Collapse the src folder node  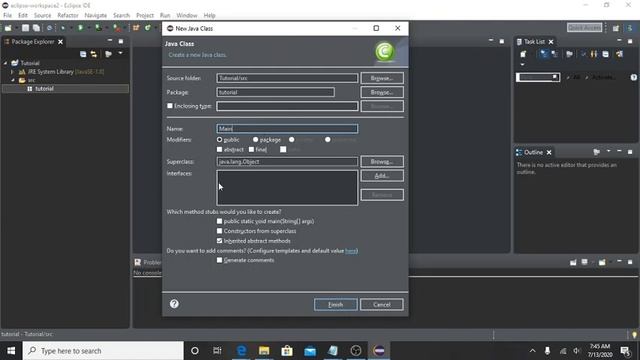pyautogui.click(x=13, y=80)
